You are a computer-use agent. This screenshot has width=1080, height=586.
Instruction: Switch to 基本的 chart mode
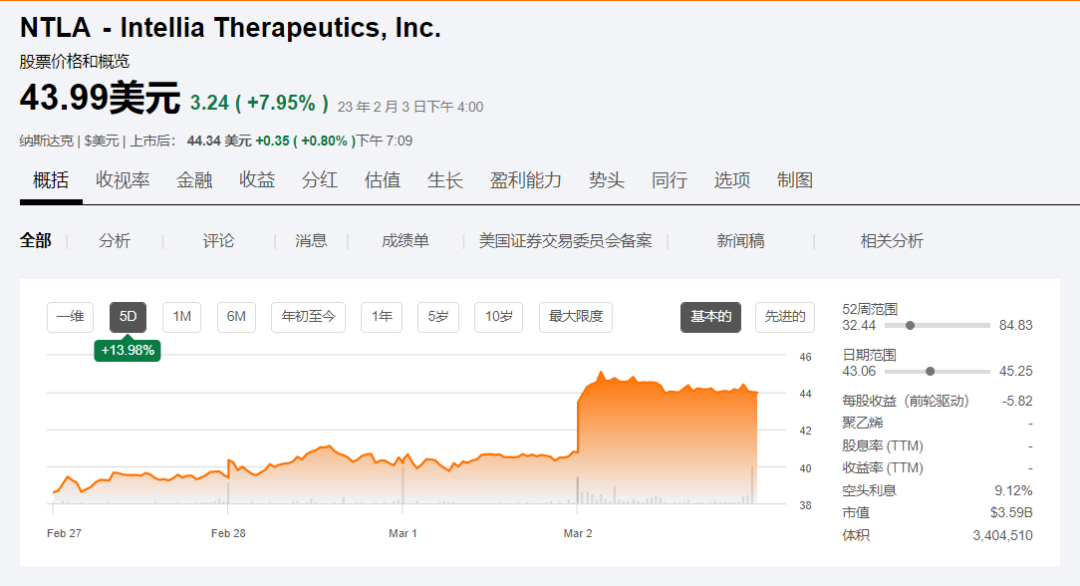tap(711, 317)
